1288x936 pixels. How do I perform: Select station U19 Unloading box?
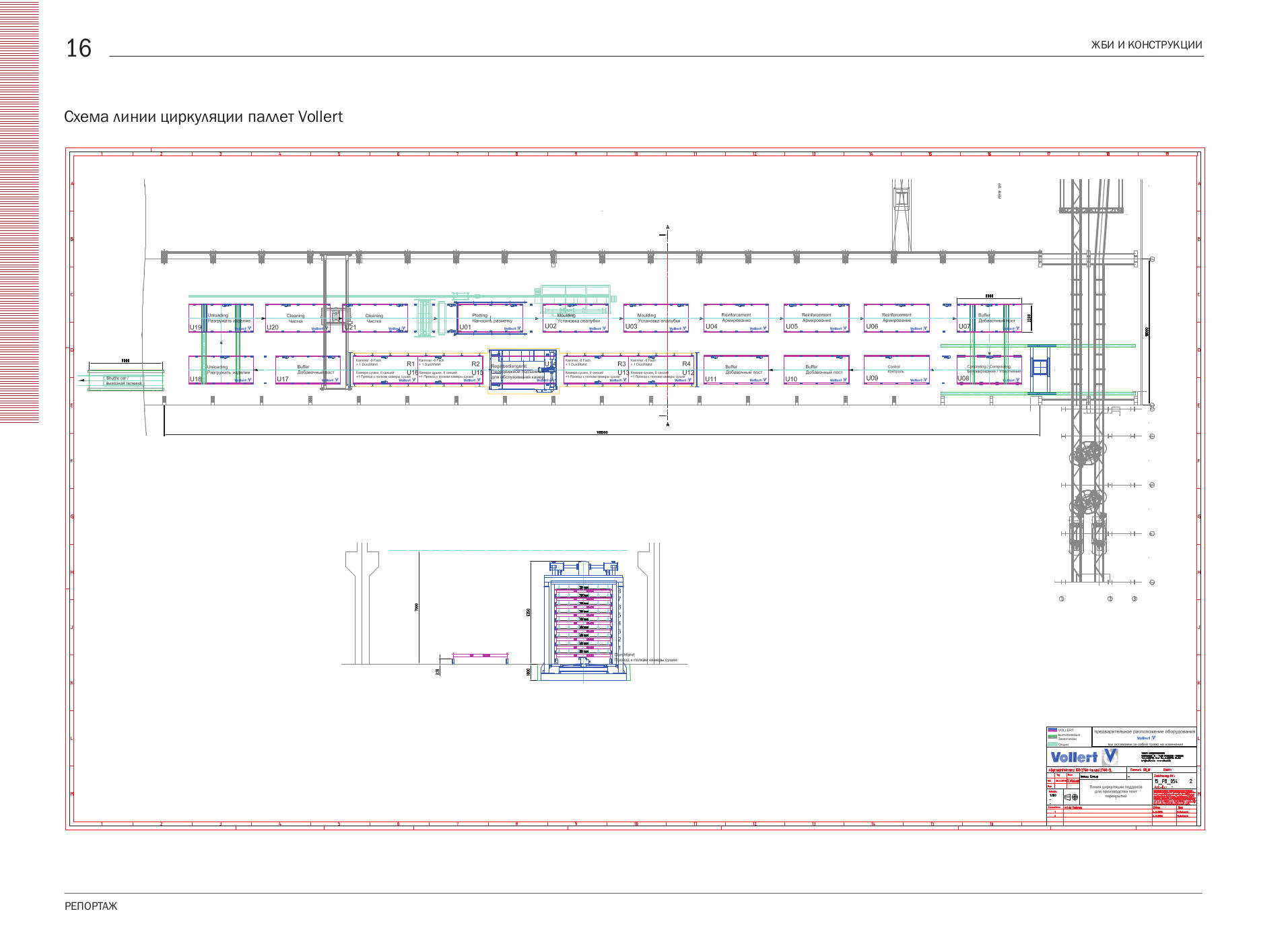[221, 318]
